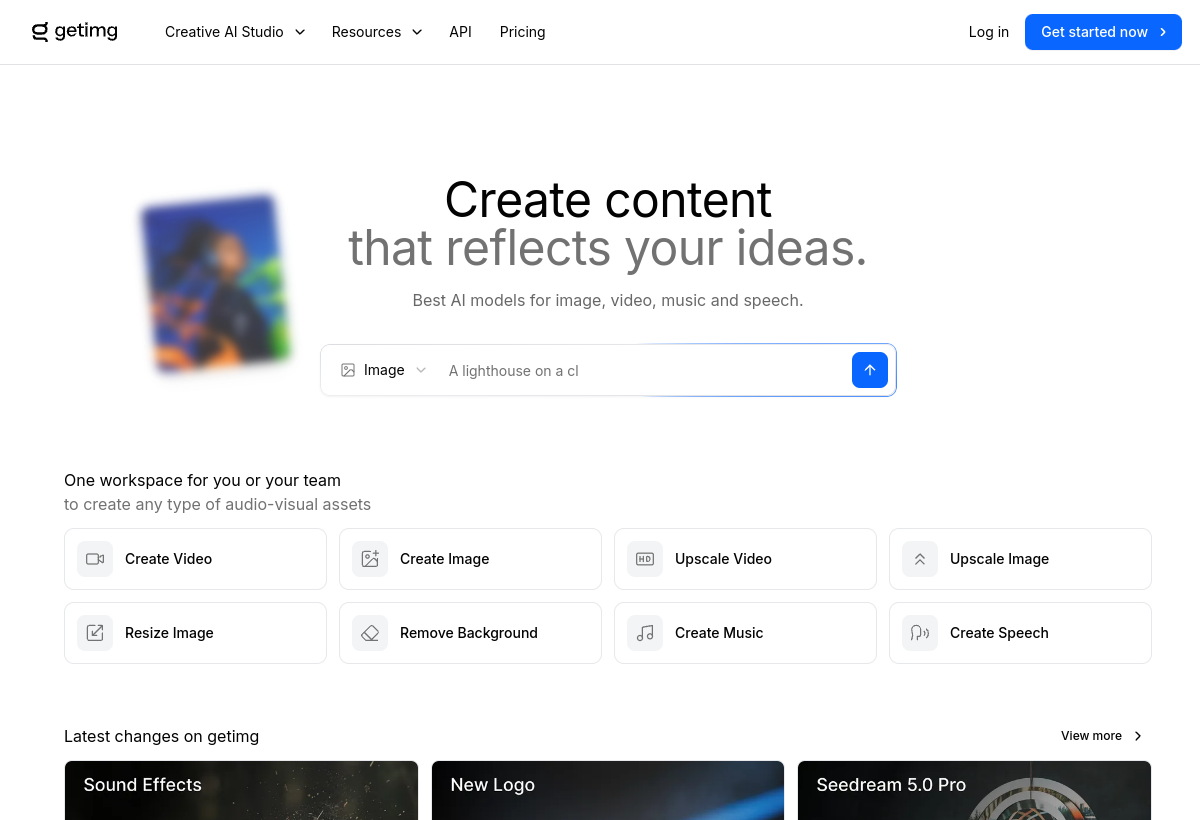1200x820 pixels.
Task: Open the Remove Background tool card
Action: click(470, 633)
